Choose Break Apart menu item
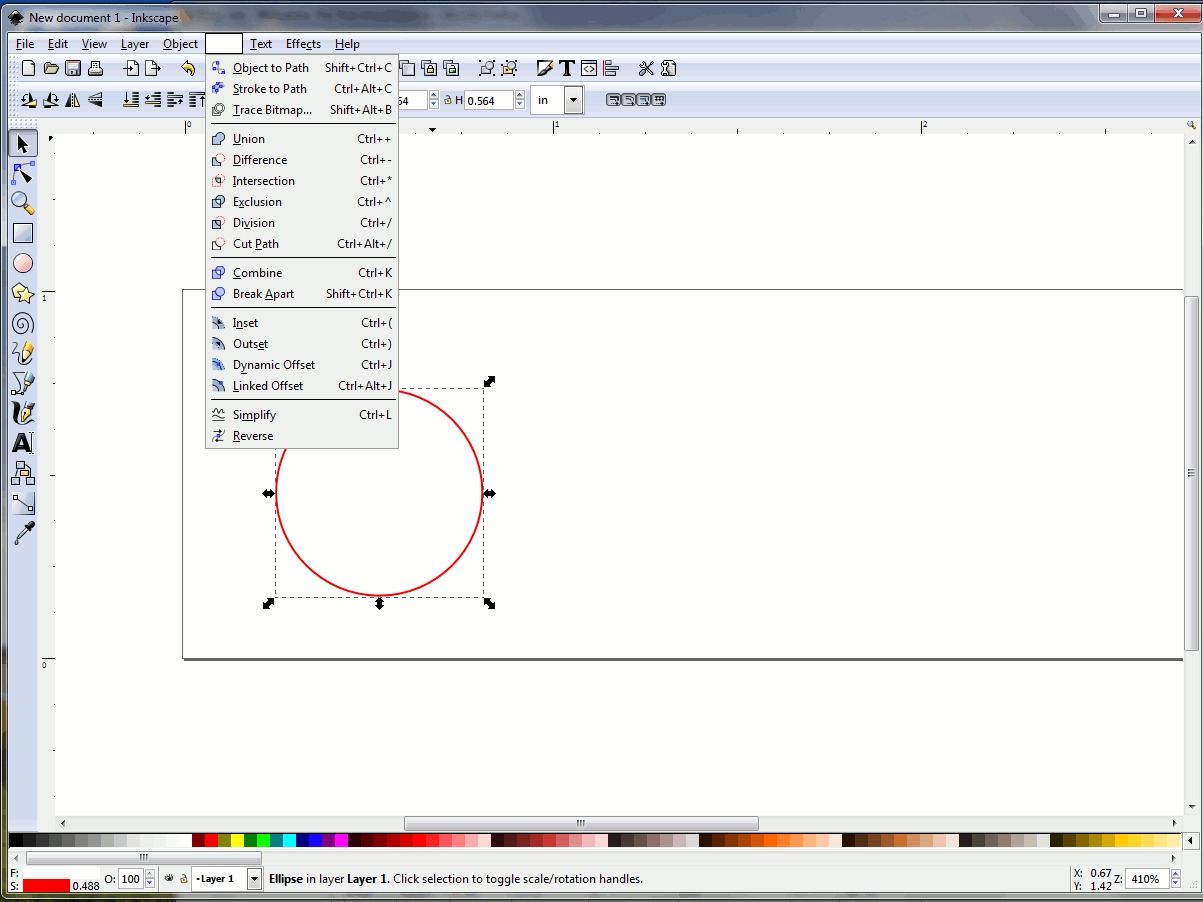This screenshot has height=902, width=1203. [x=302, y=294]
